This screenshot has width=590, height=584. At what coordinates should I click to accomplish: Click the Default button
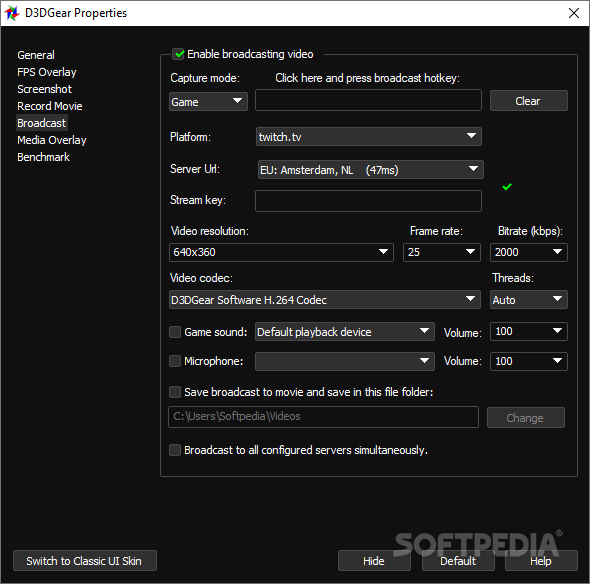pos(458,561)
